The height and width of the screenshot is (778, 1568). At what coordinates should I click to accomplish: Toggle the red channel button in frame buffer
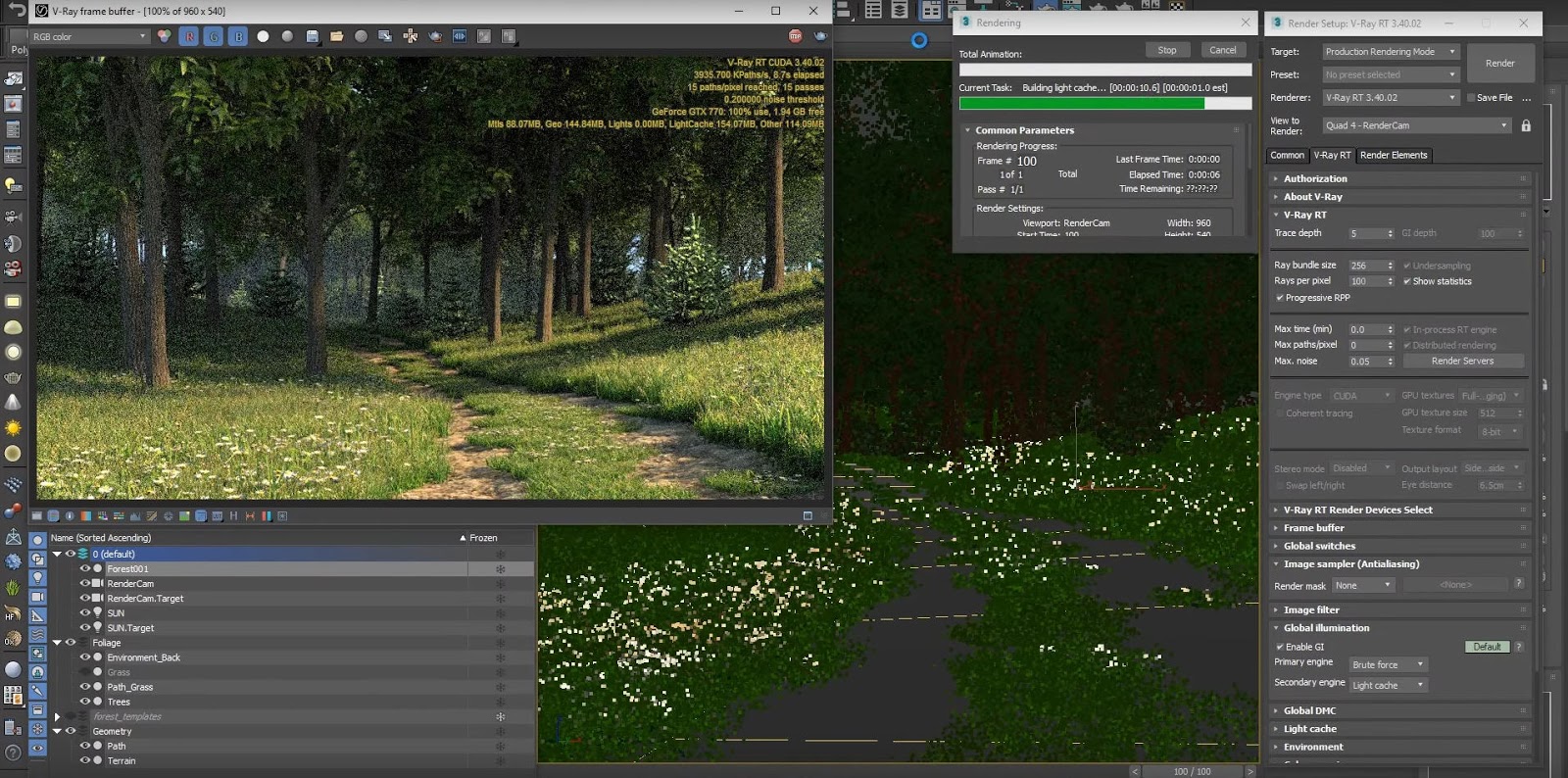click(x=189, y=36)
